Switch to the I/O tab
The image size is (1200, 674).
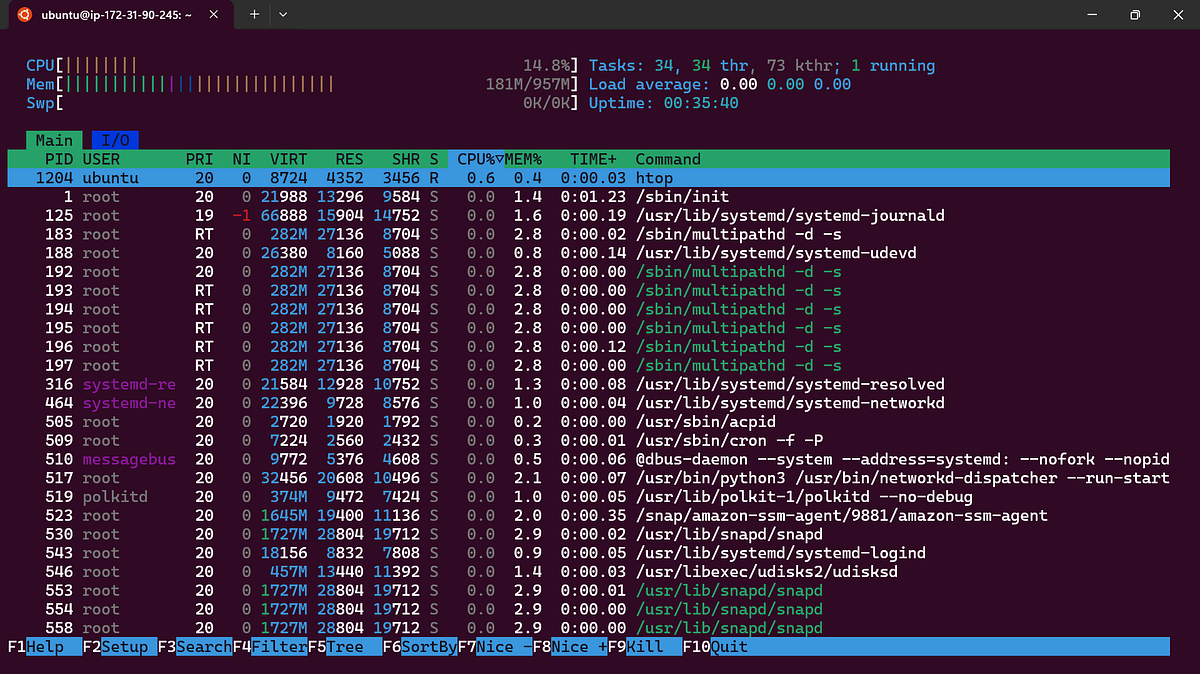coord(113,140)
